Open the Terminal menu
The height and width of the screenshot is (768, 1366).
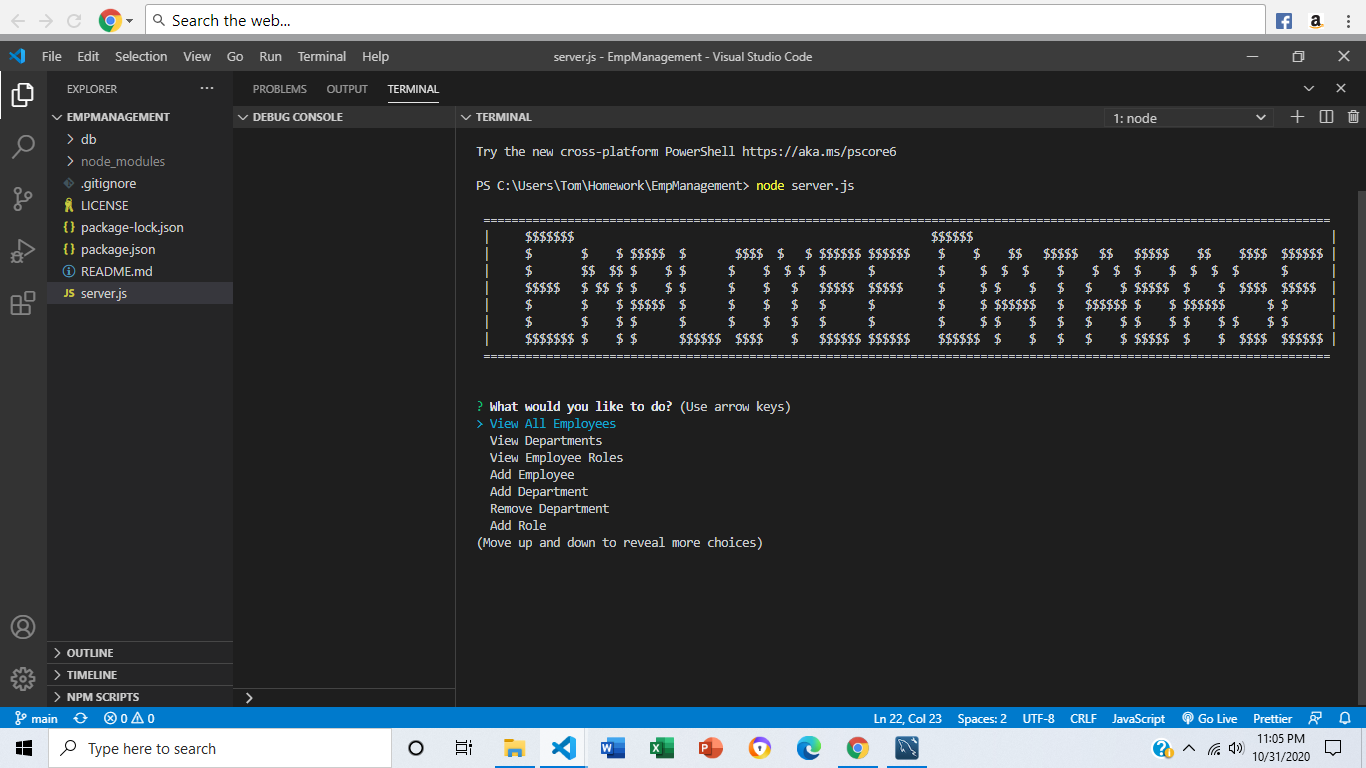point(321,56)
